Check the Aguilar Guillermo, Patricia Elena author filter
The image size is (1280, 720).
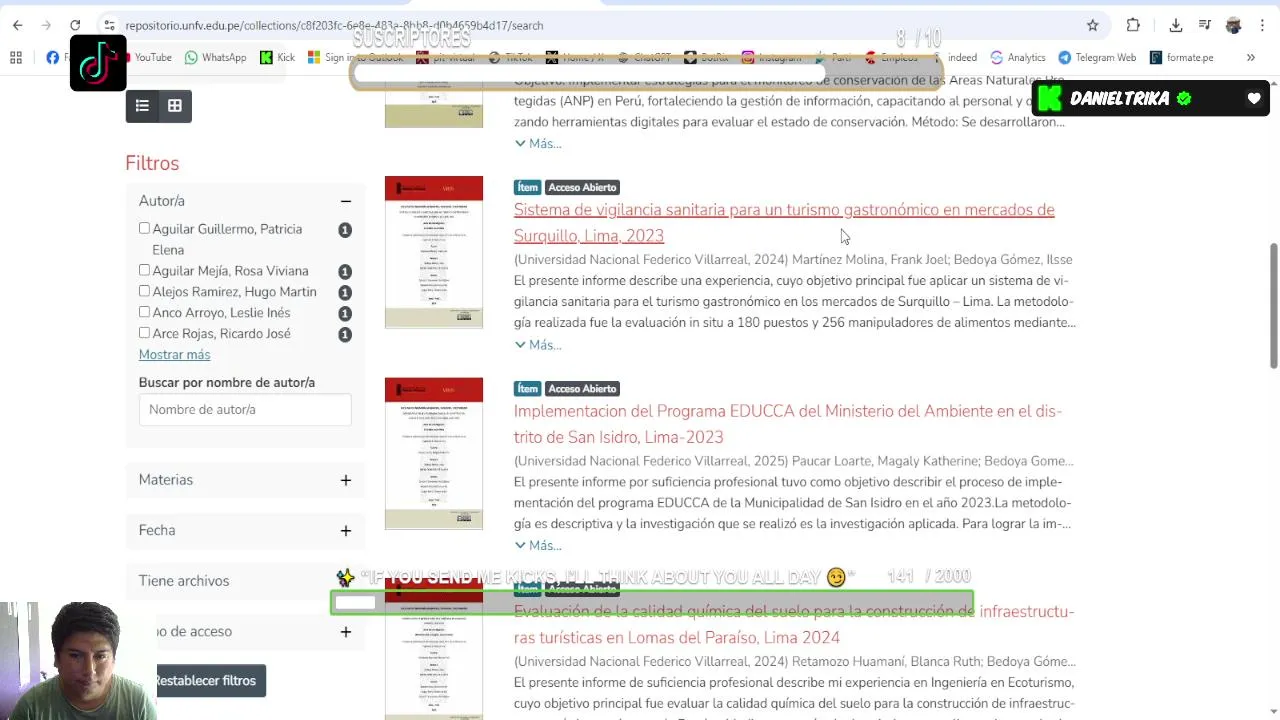(x=144, y=228)
